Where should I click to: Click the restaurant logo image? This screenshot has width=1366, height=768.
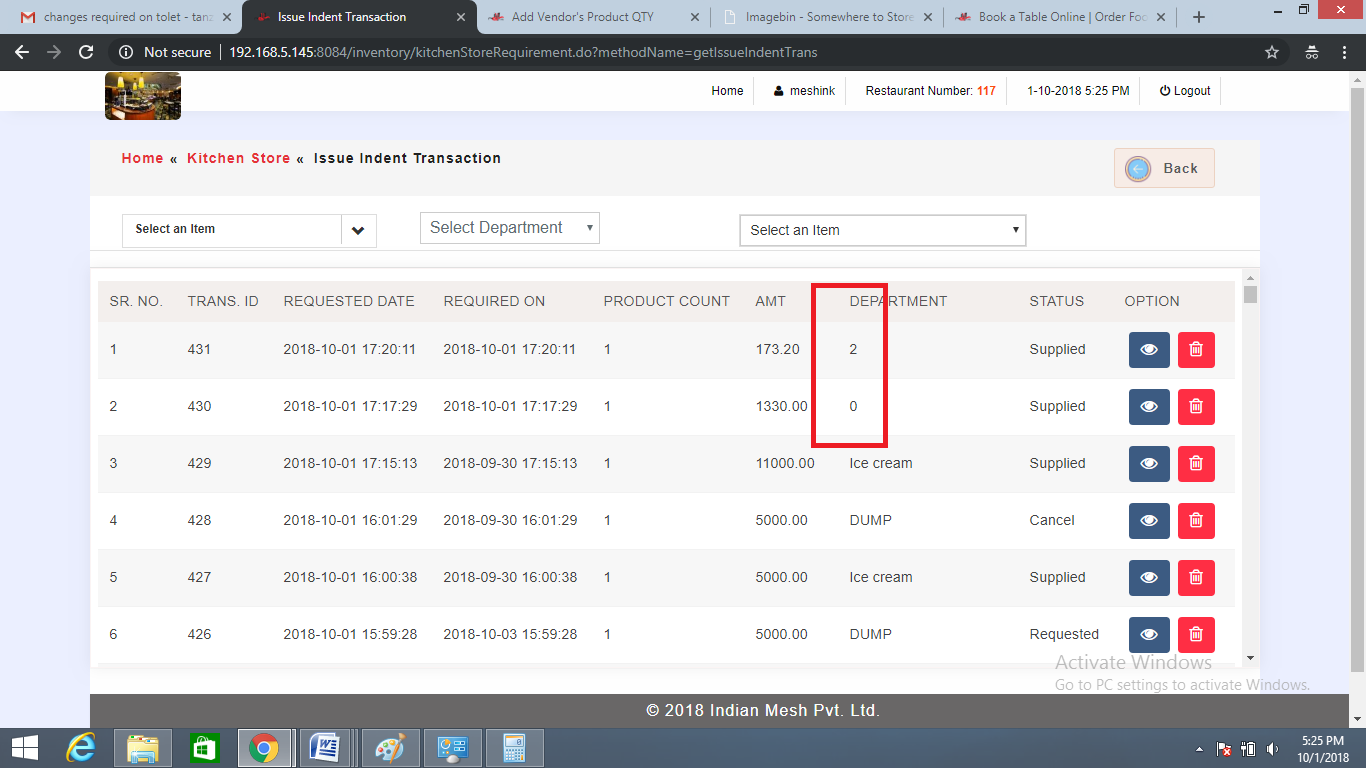pyautogui.click(x=143, y=96)
